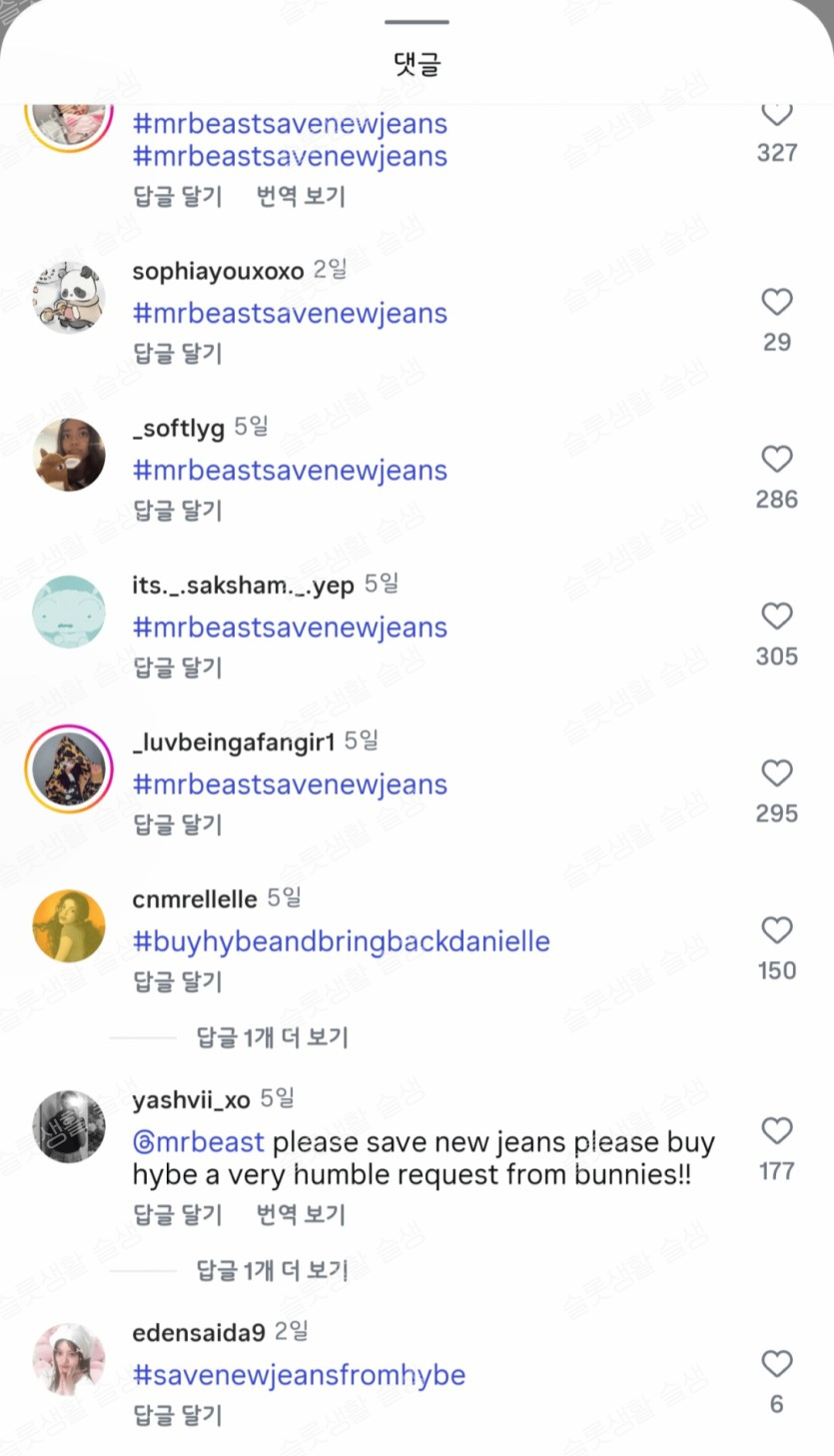
Task: Like edensaida9's comment
Action: (x=776, y=1364)
